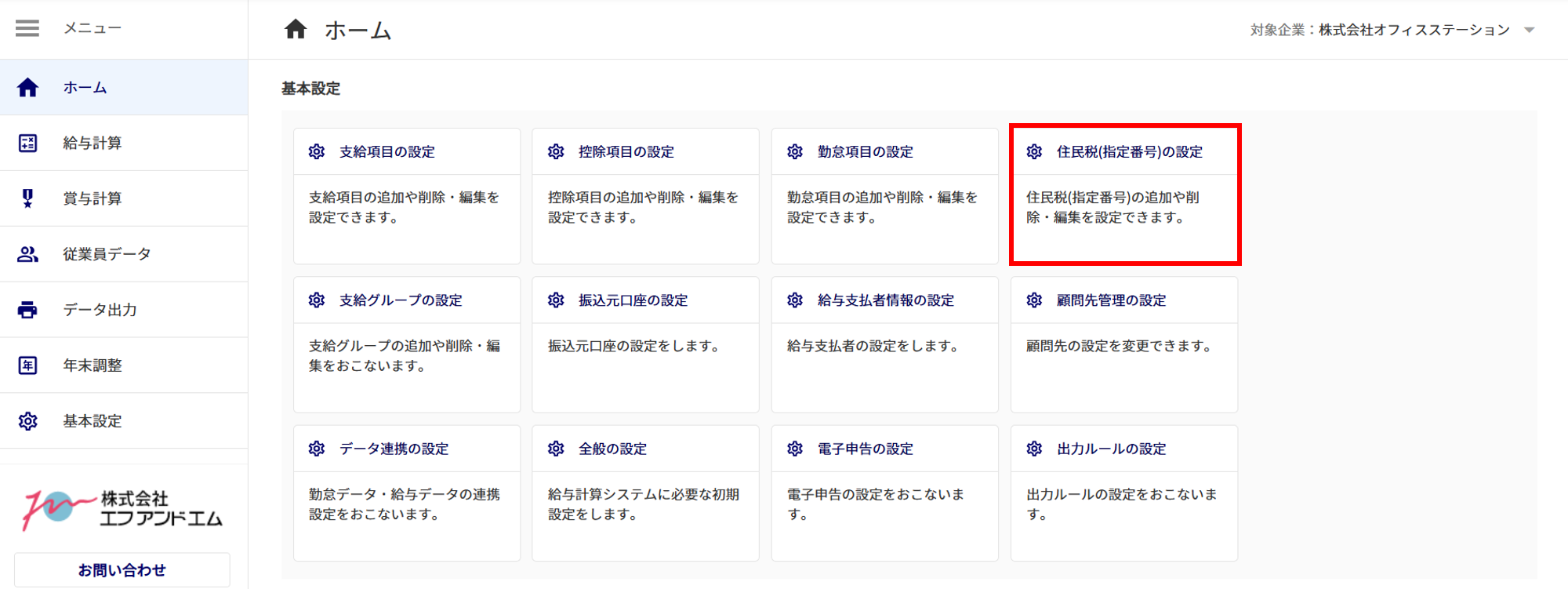1568x589 pixels.
Task: Click the printer icon for データ出力
Action: pyautogui.click(x=27, y=310)
